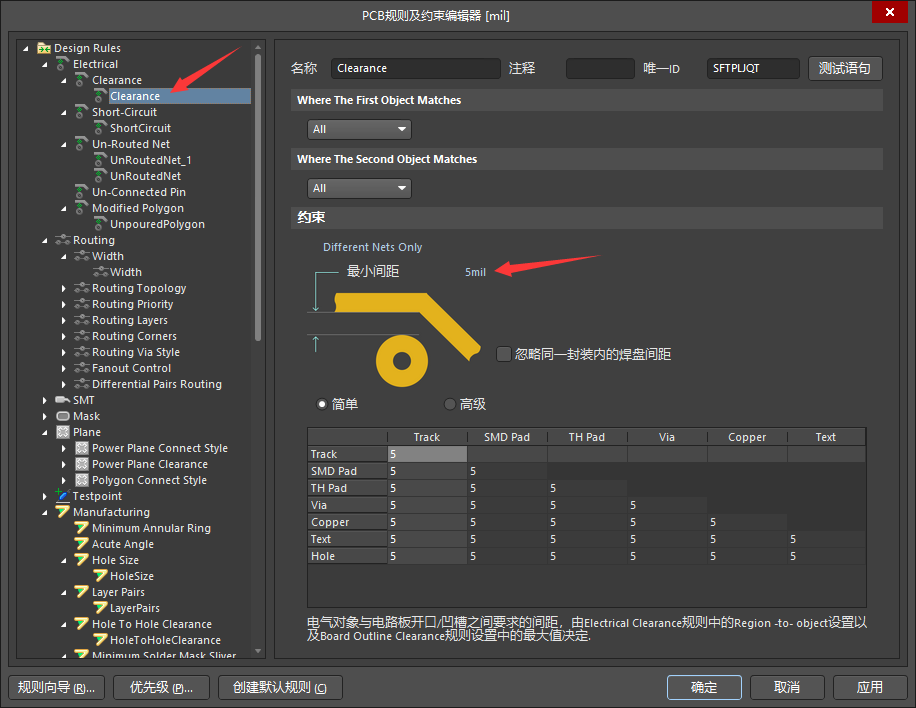Click the rule name input field
The height and width of the screenshot is (708, 916).
415,68
